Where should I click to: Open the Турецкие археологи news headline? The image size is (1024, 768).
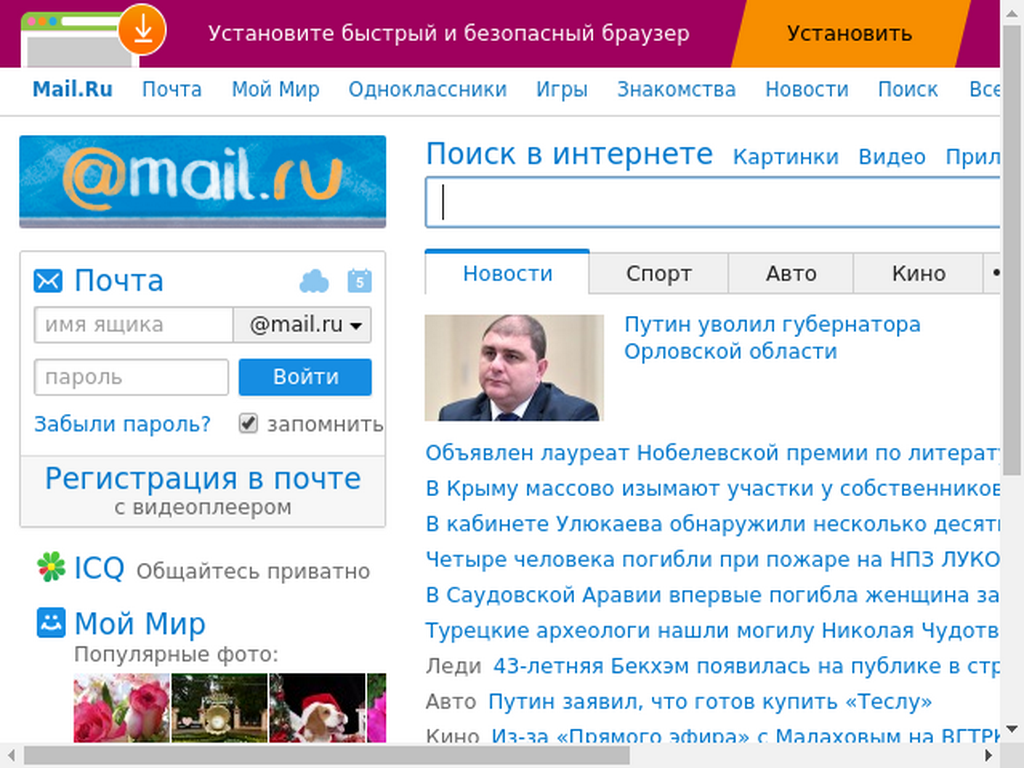(712, 630)
